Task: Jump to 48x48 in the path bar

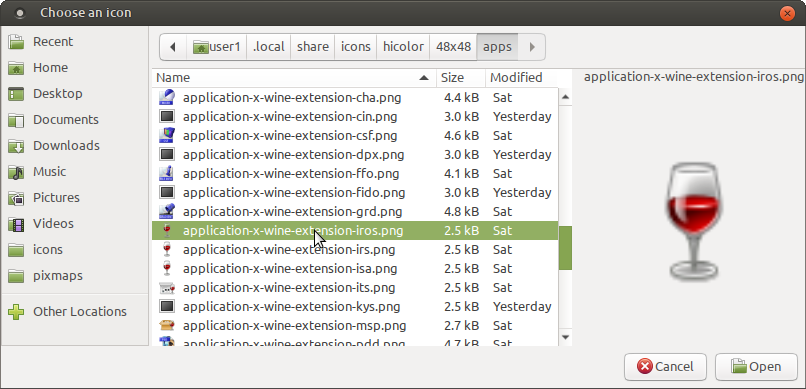Action: point(453,47)
